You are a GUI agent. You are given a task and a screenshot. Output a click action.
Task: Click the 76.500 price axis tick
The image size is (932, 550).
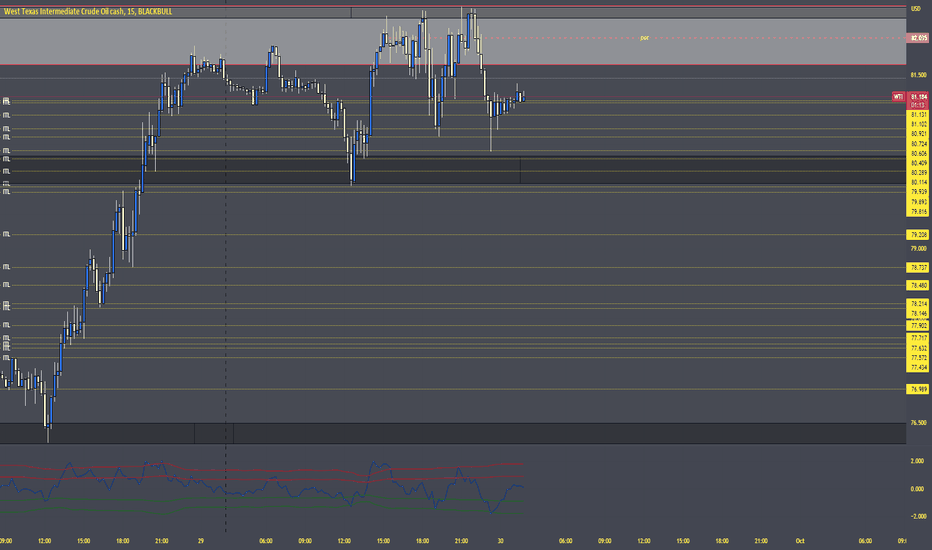pyautogui.click(x=918, y=423)
